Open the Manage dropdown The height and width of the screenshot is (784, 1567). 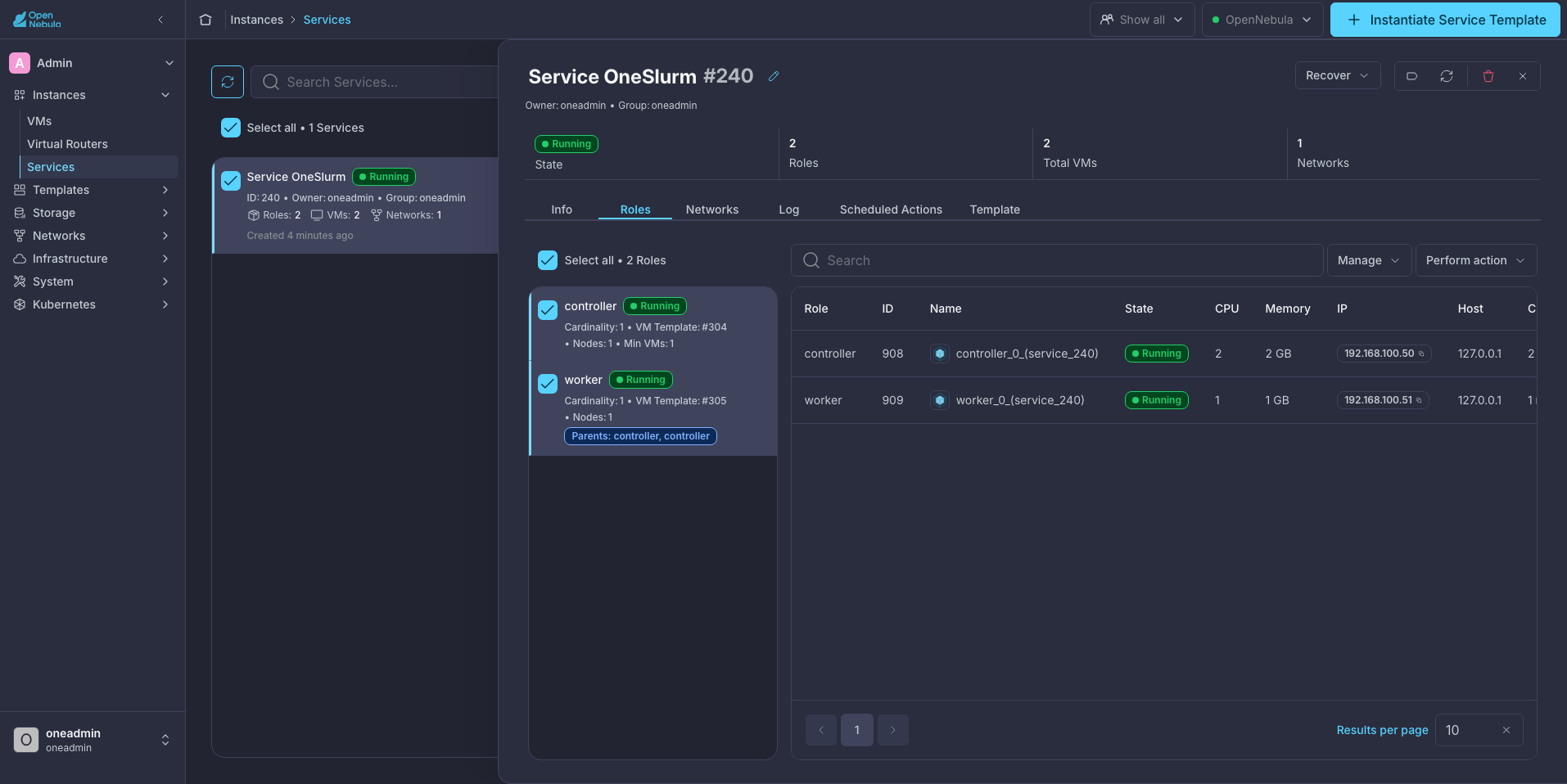coord(1369,260)
